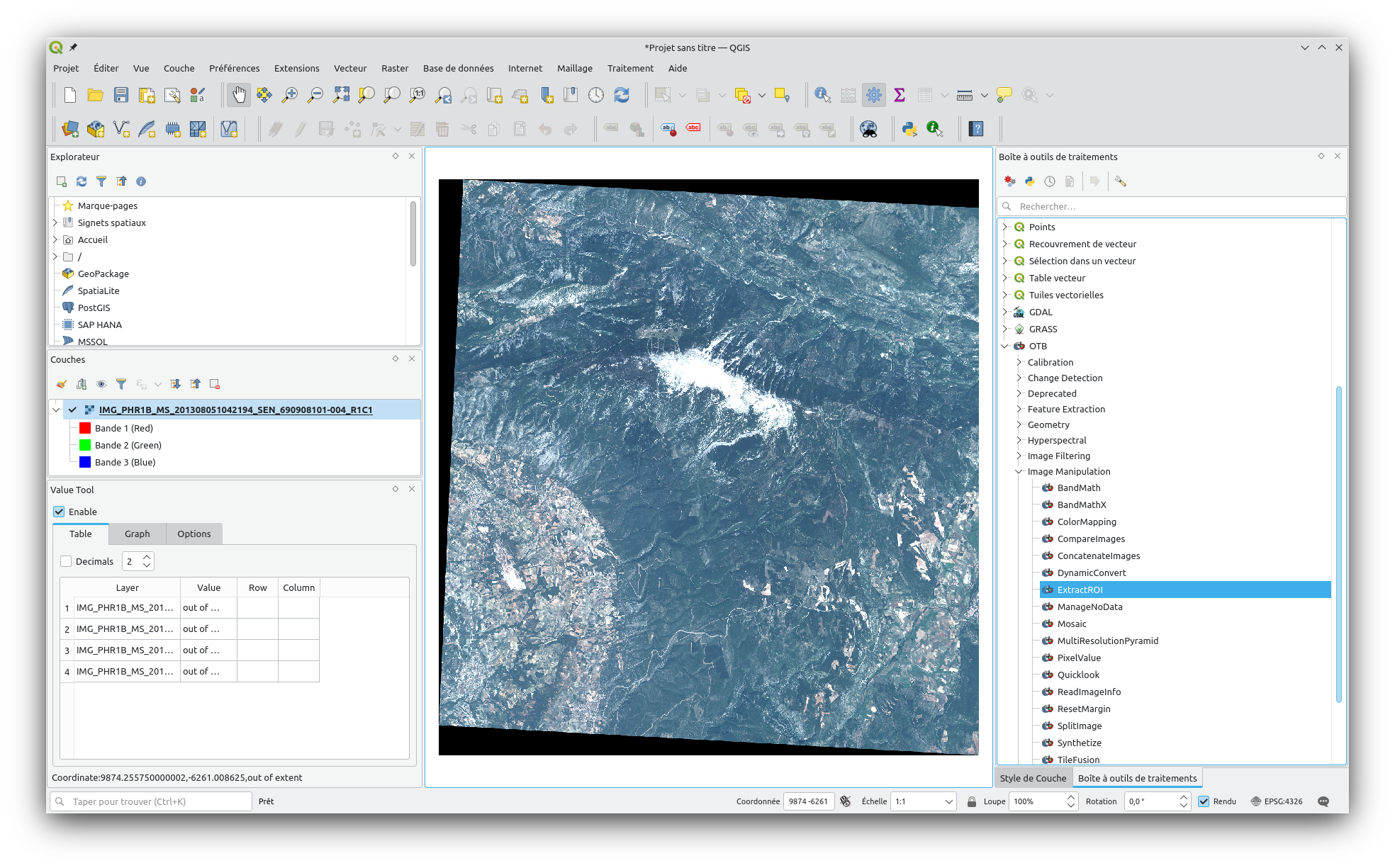Image resolution: width=1395 pixels, height=868 pixels.
Task: Open the Measure Line tool
Action: click(x=964, y=94)
